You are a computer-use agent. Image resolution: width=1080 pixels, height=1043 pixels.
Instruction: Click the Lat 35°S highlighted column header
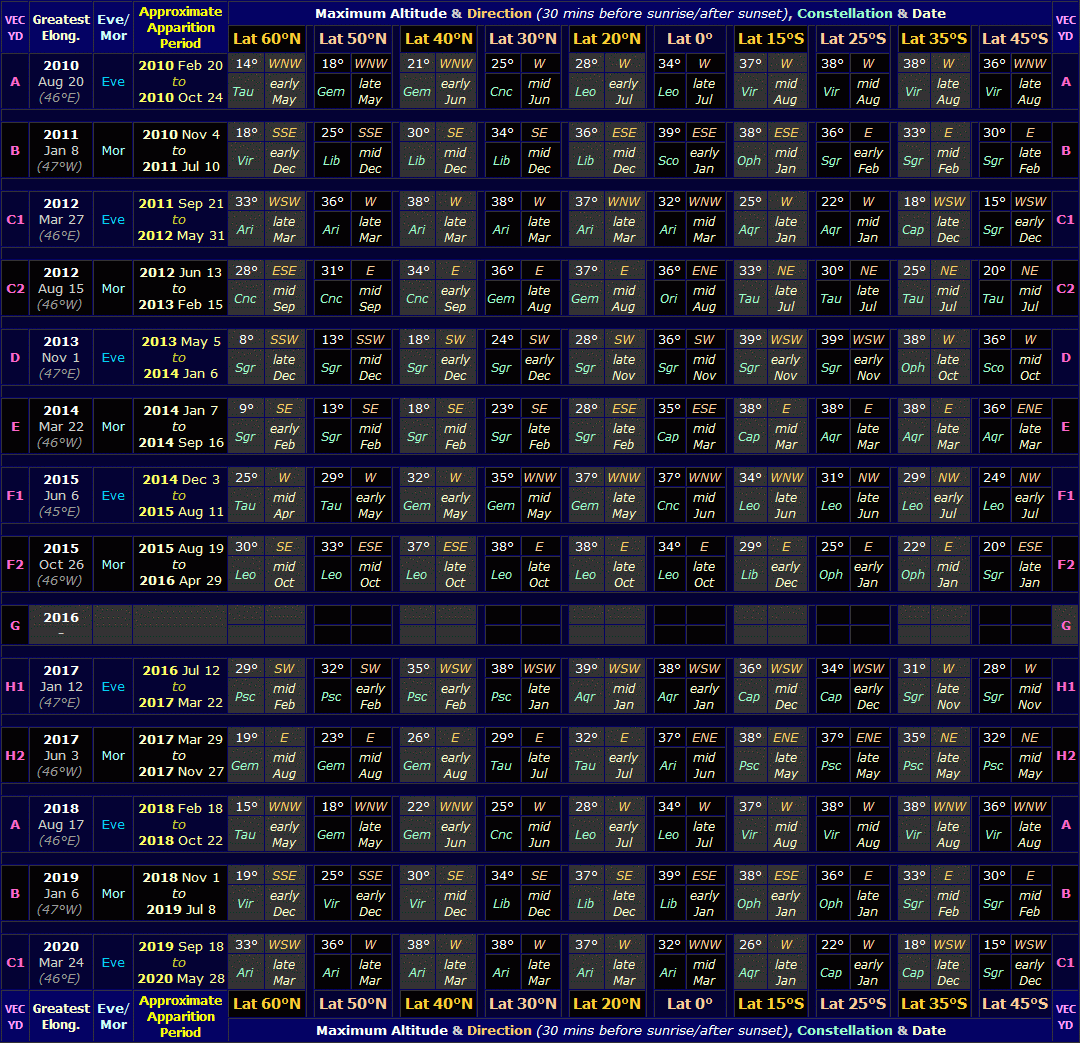933,39
